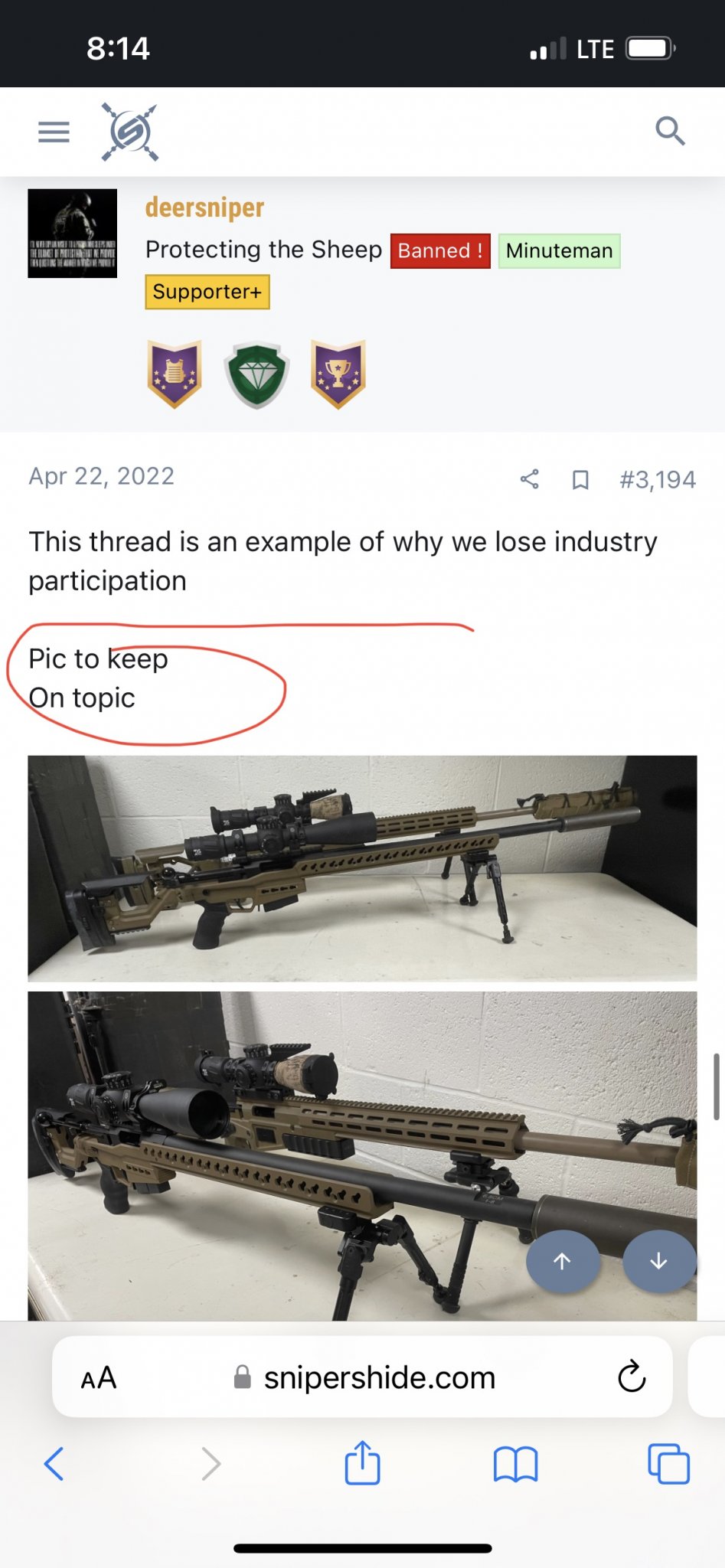Open Safari bookmarks book icon
The width and height of the screenshot is (725, 1568).
tap(516, 1464)
